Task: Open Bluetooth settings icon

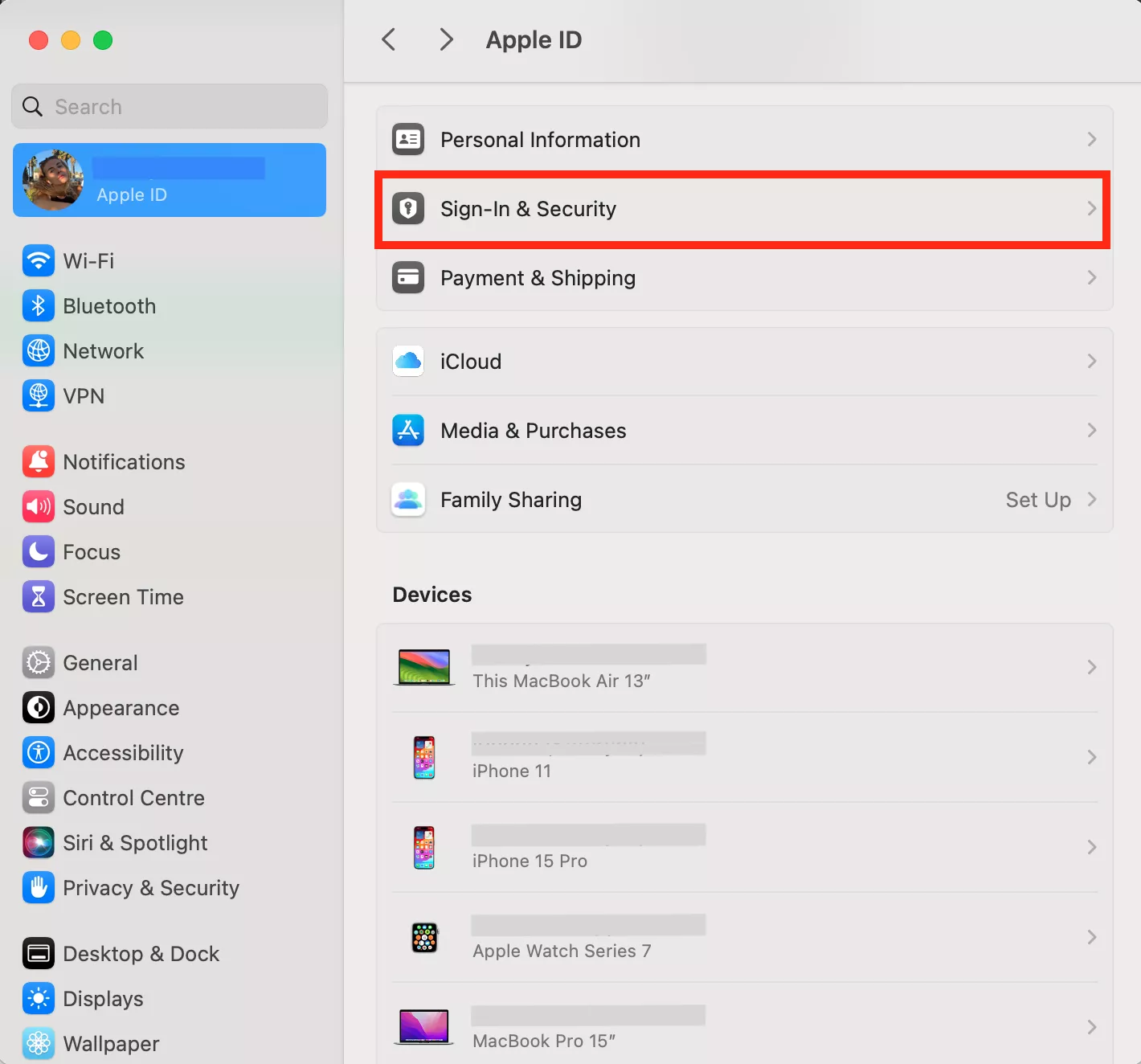Action: (x=38, y=305)
